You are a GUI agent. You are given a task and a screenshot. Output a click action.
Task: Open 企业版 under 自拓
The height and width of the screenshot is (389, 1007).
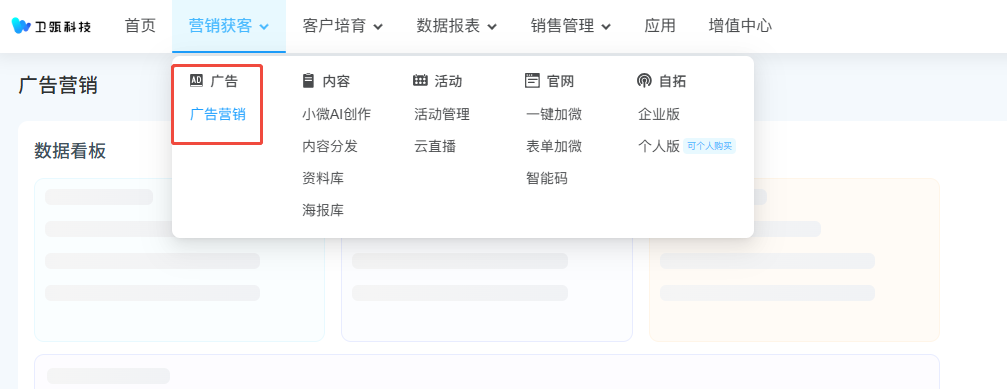click(659, 114)
